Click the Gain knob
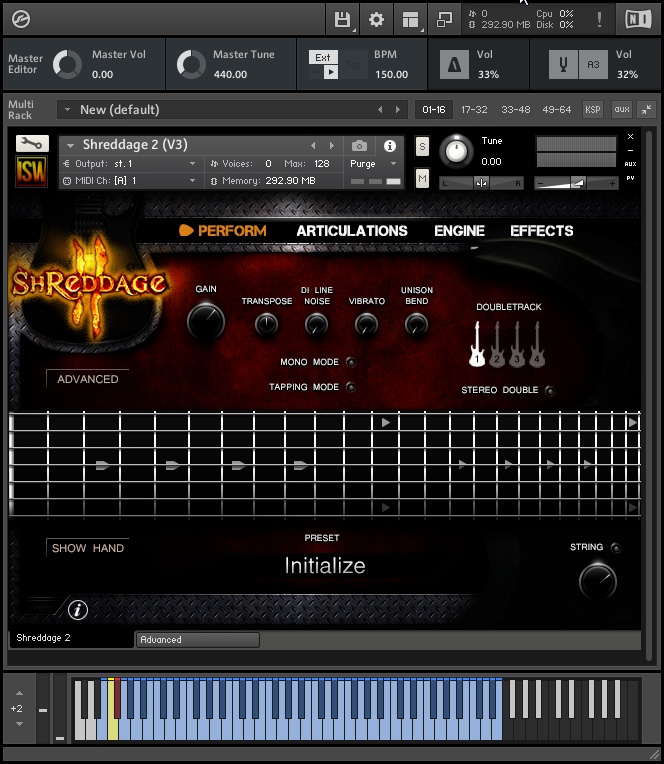 pos(206,322)
